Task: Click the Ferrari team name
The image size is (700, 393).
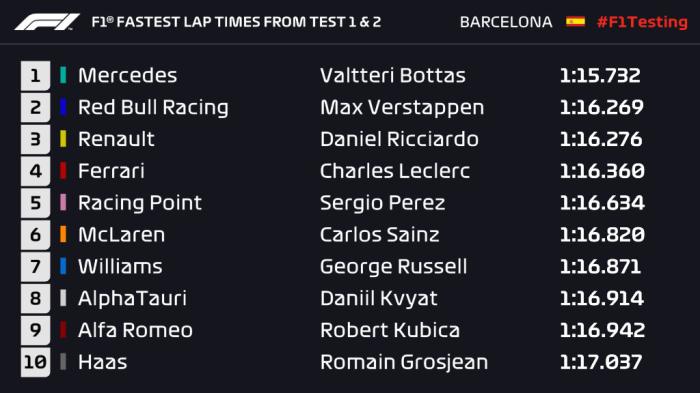Action: pos(111,171)
